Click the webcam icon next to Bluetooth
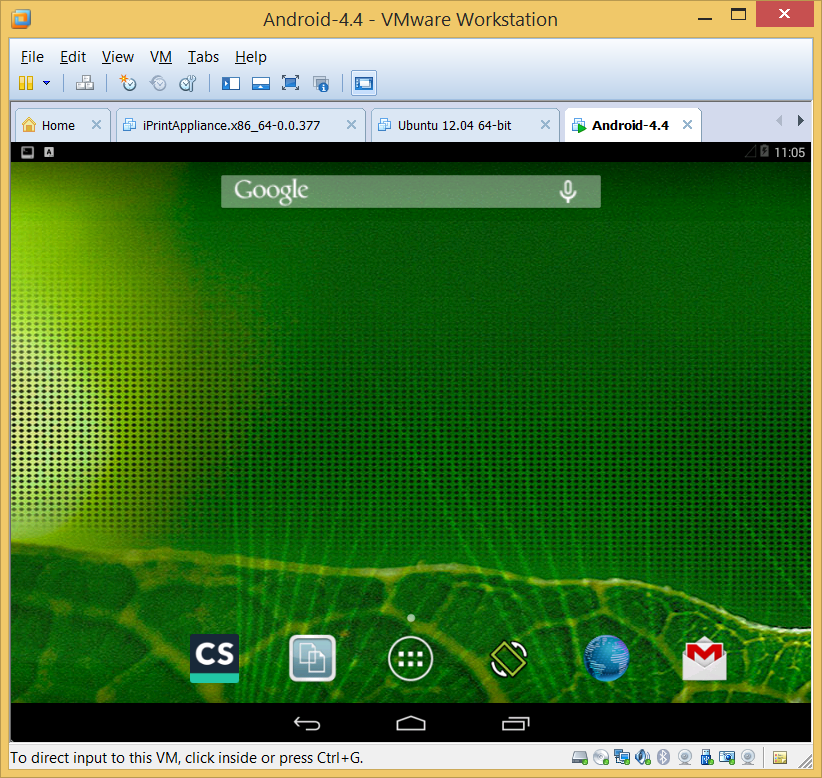This screenshot has width=822, height=778. (685, 757)
